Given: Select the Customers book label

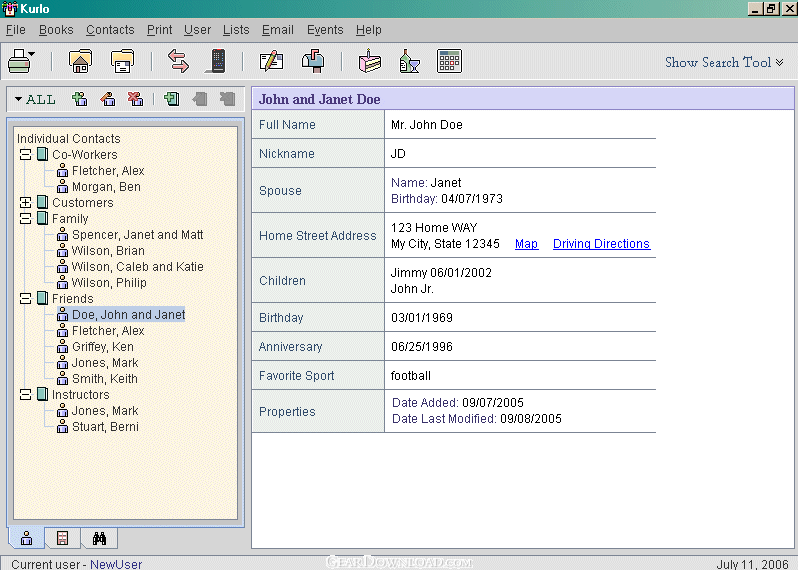Looking at the screenshot, I should pos(82,203).
